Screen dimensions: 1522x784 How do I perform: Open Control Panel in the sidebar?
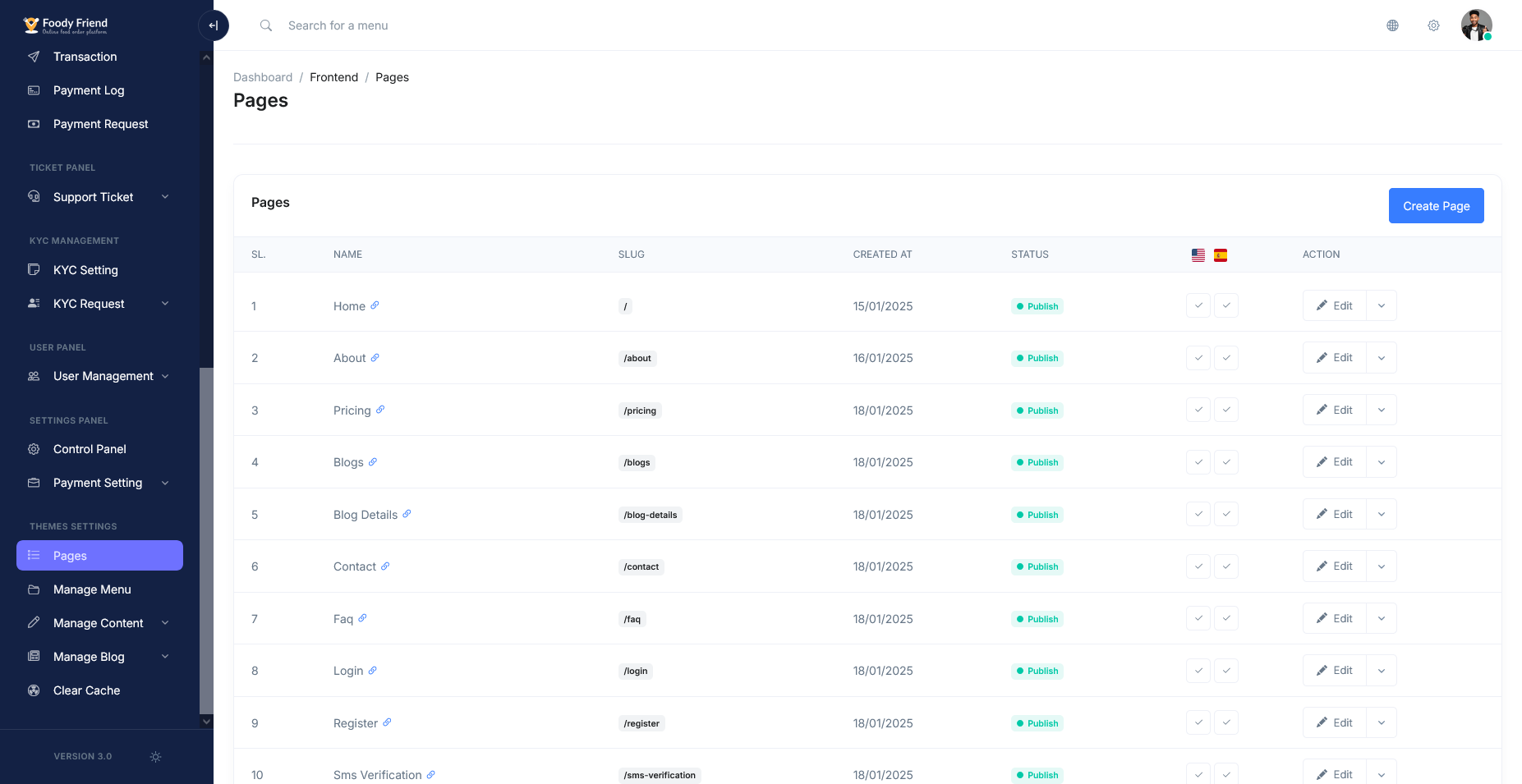coord(99,449)
